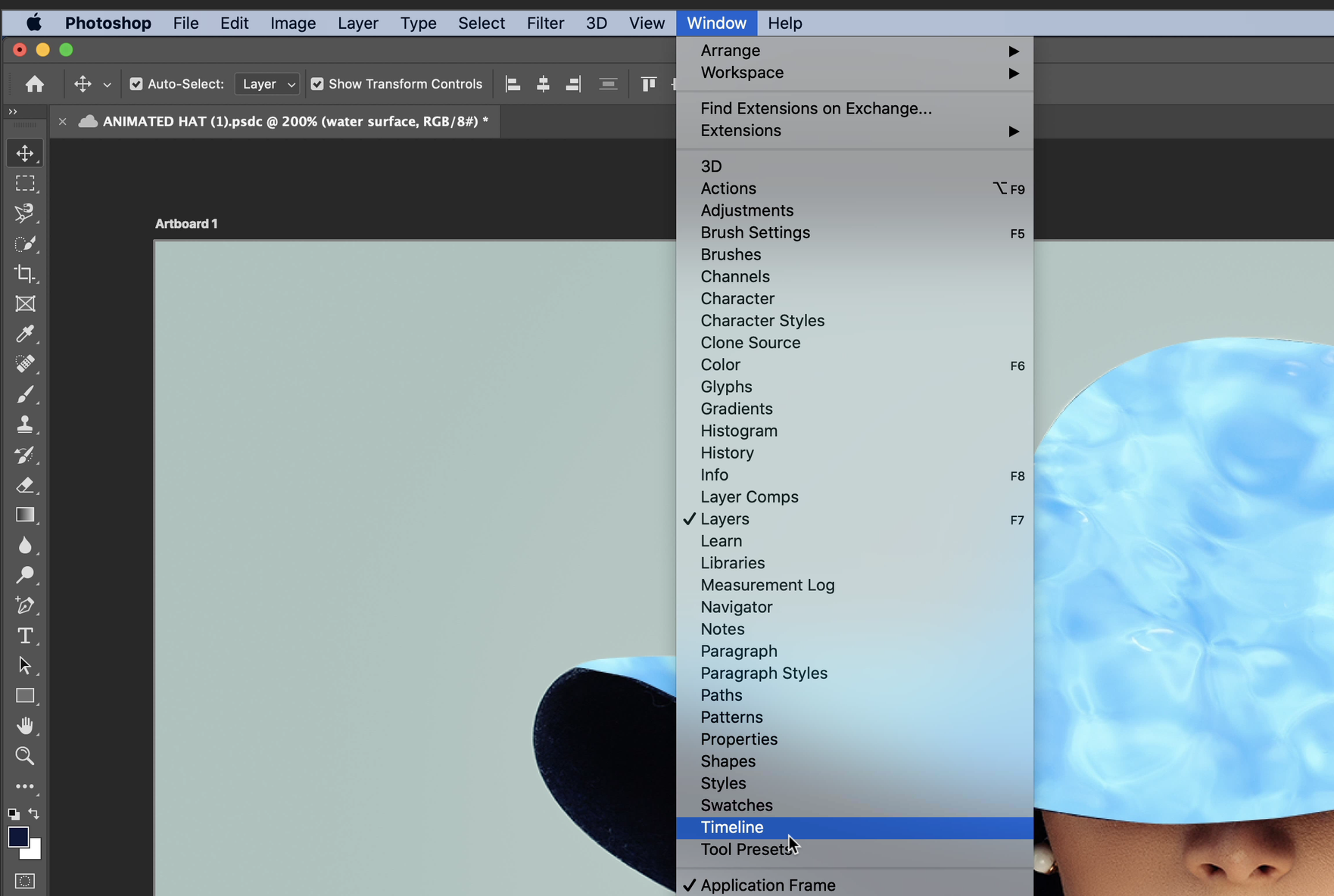Click the Home icon in options bar
The image size is (1334, 896).
click(x=34, y=84)
